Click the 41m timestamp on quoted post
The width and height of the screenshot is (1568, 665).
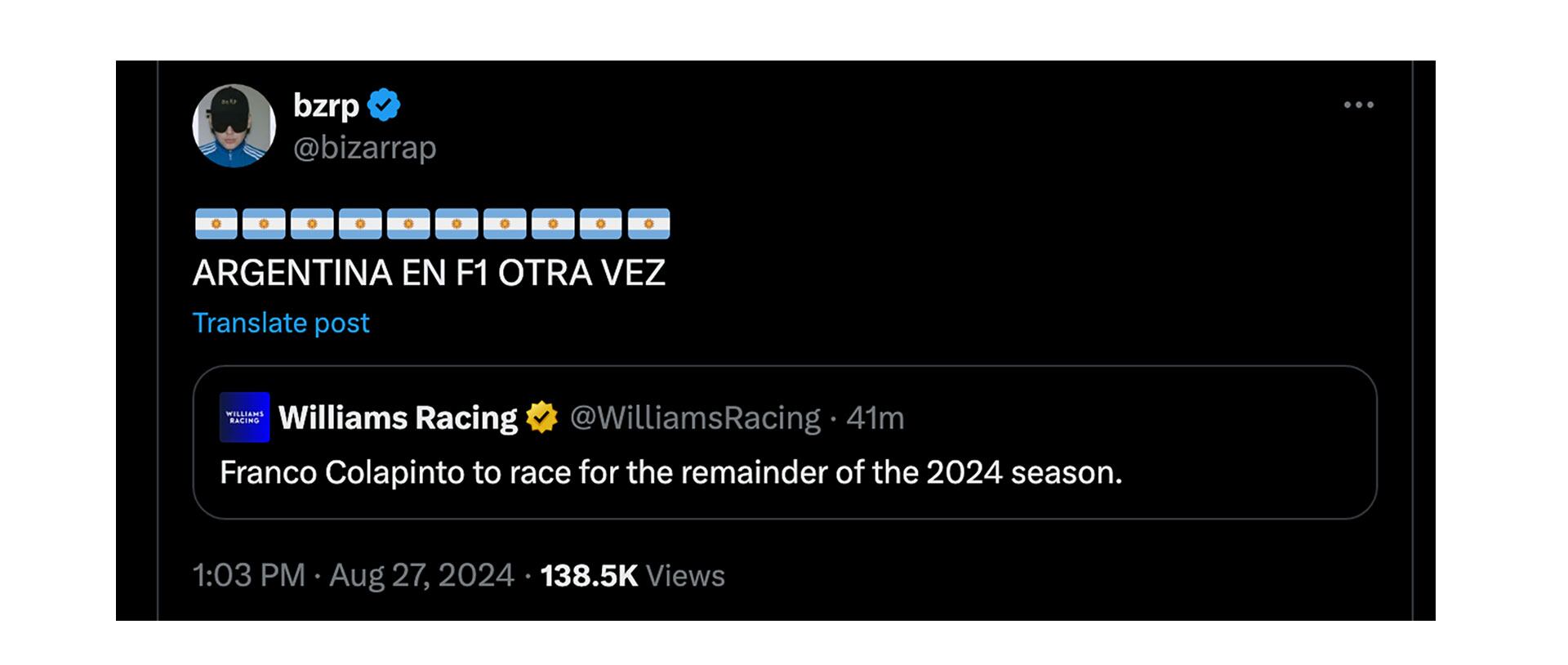click(x=875, y=417)
